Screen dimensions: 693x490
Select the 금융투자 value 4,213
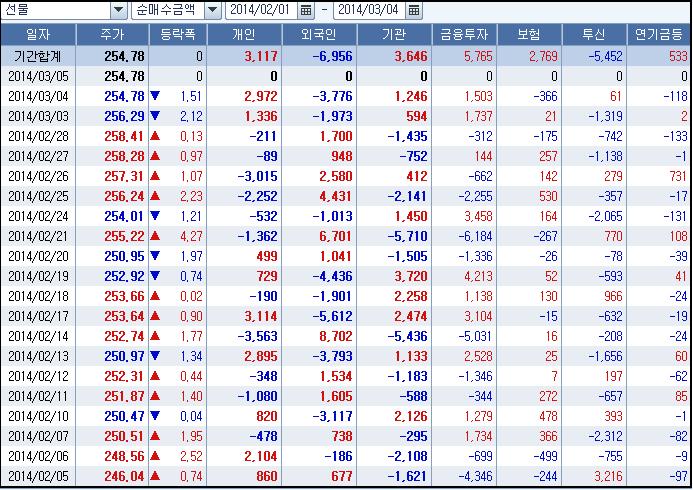(x=478, y=276)
